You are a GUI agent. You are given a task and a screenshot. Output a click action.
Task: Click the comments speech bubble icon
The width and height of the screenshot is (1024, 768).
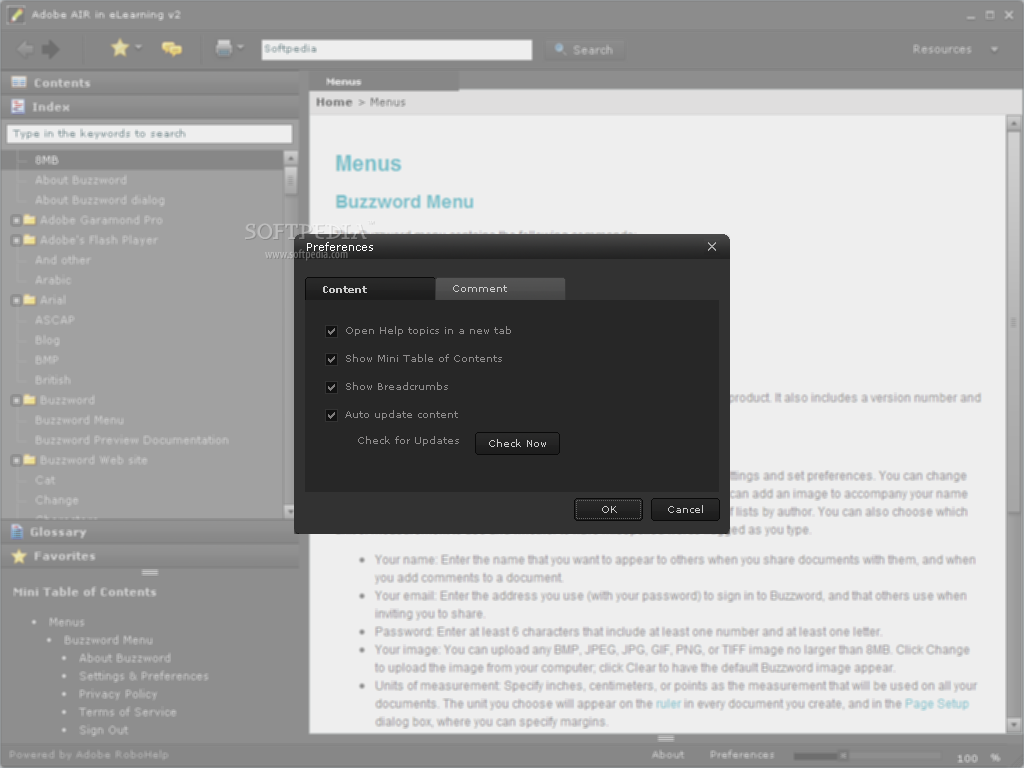click(172, 48)
